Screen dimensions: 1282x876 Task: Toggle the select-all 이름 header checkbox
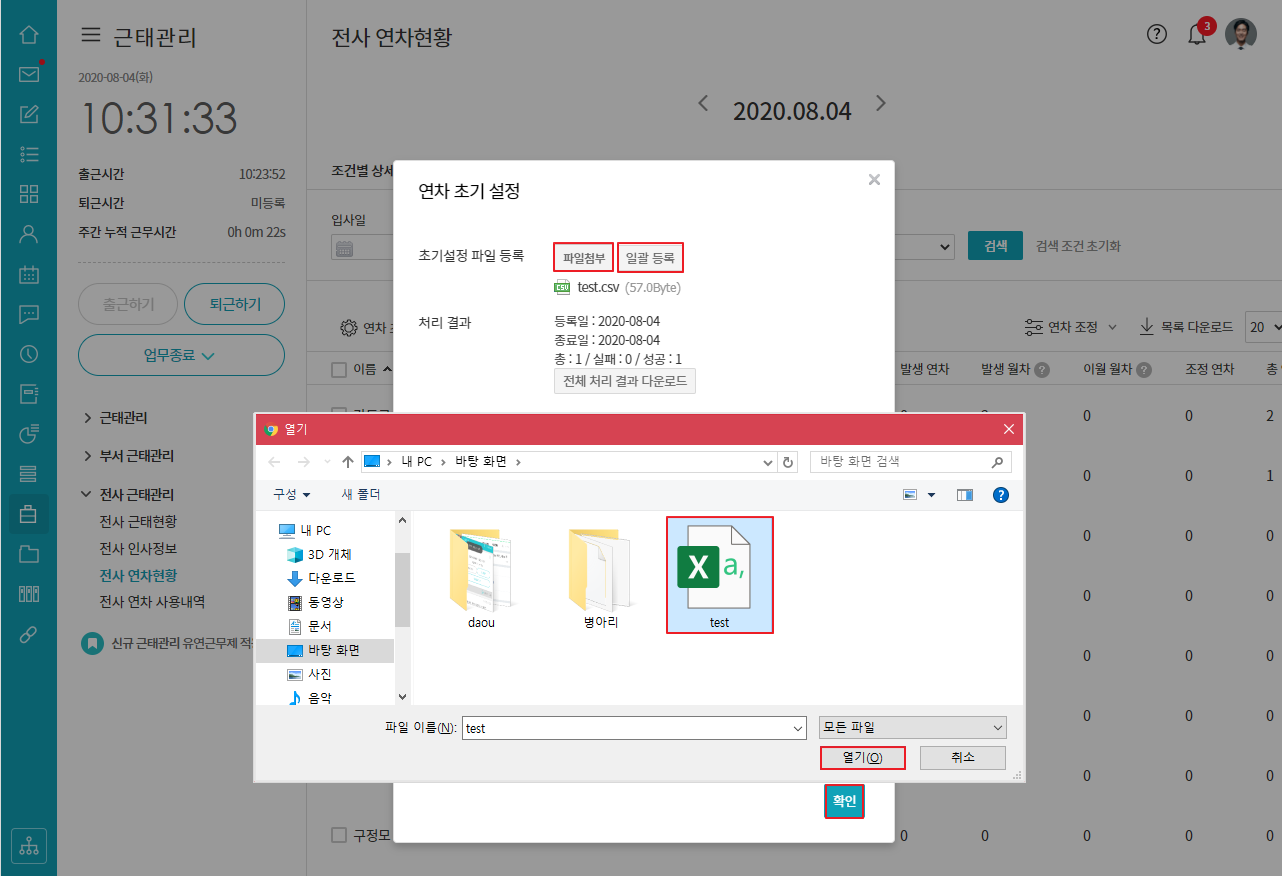pyautogui.click(x=339, y=370)
